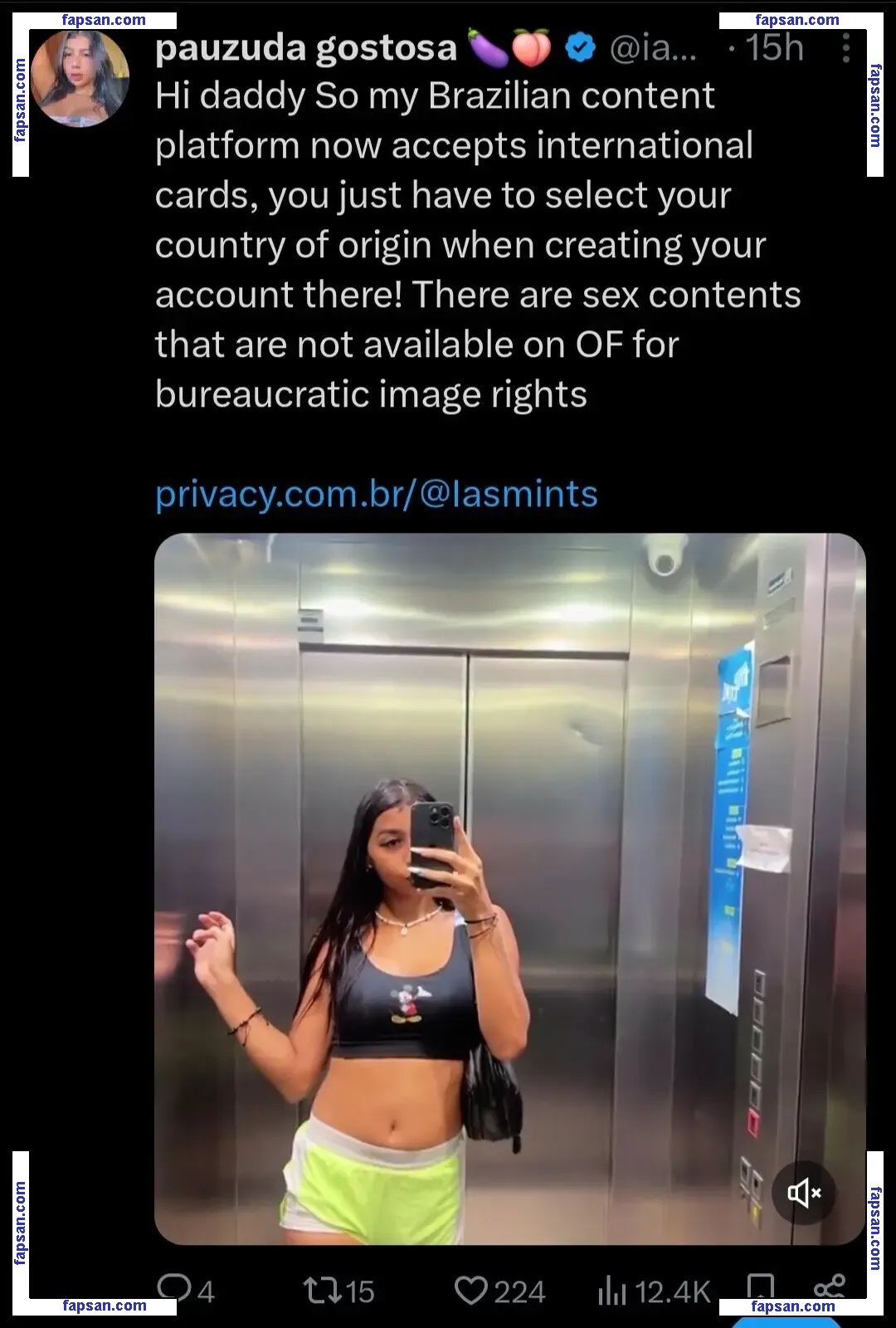896x1328 pixels.
Task: Click the blue verified checkmark badge
Action: (x=580, y=48)
